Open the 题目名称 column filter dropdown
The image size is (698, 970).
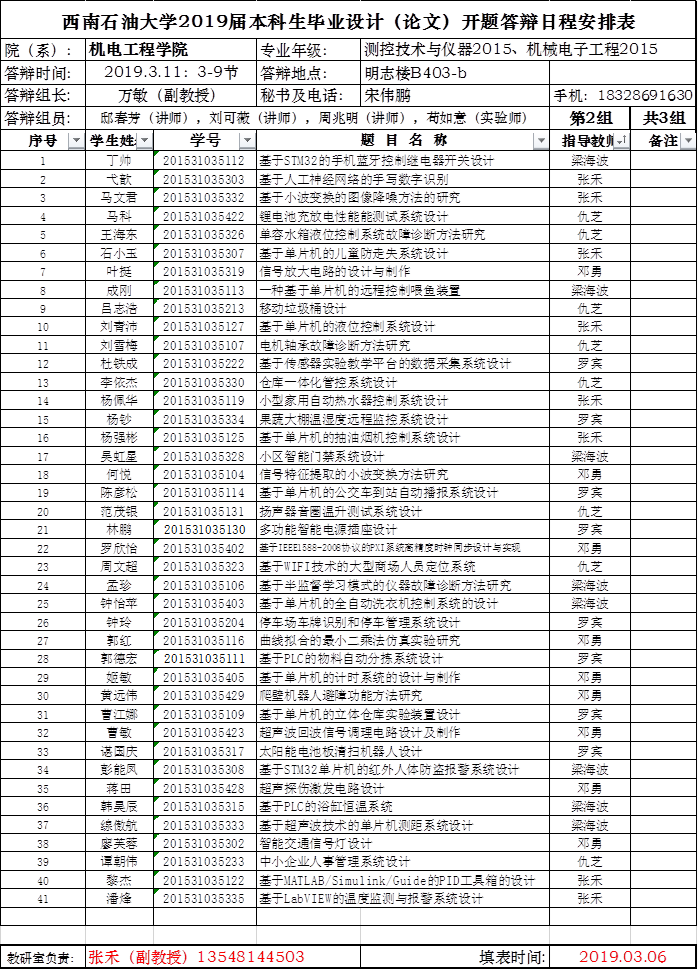pyautogui.click(x=541, y=142)
